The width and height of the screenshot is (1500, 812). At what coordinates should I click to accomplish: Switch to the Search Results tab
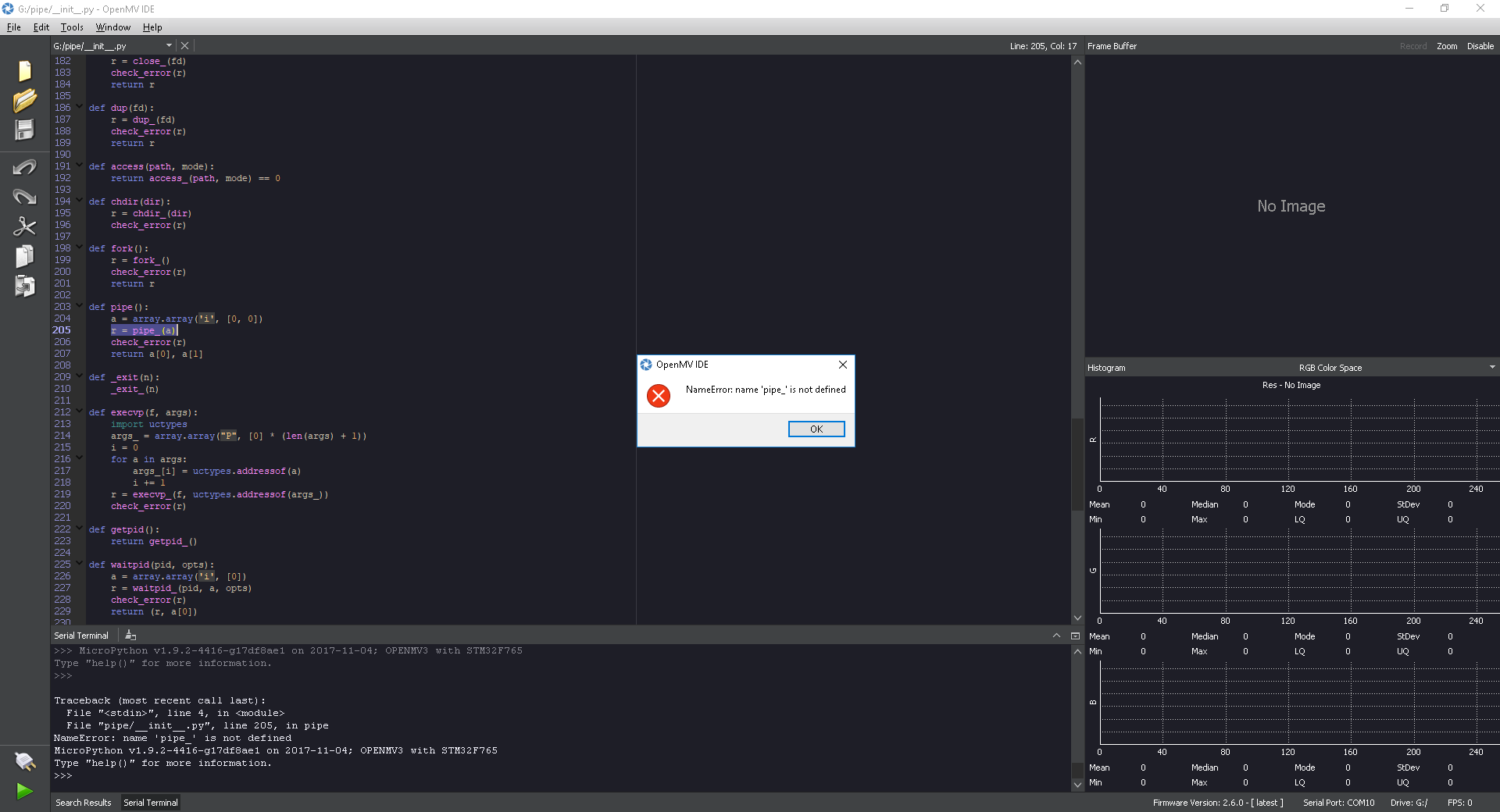pyautogui.click(x=84, y=803)
